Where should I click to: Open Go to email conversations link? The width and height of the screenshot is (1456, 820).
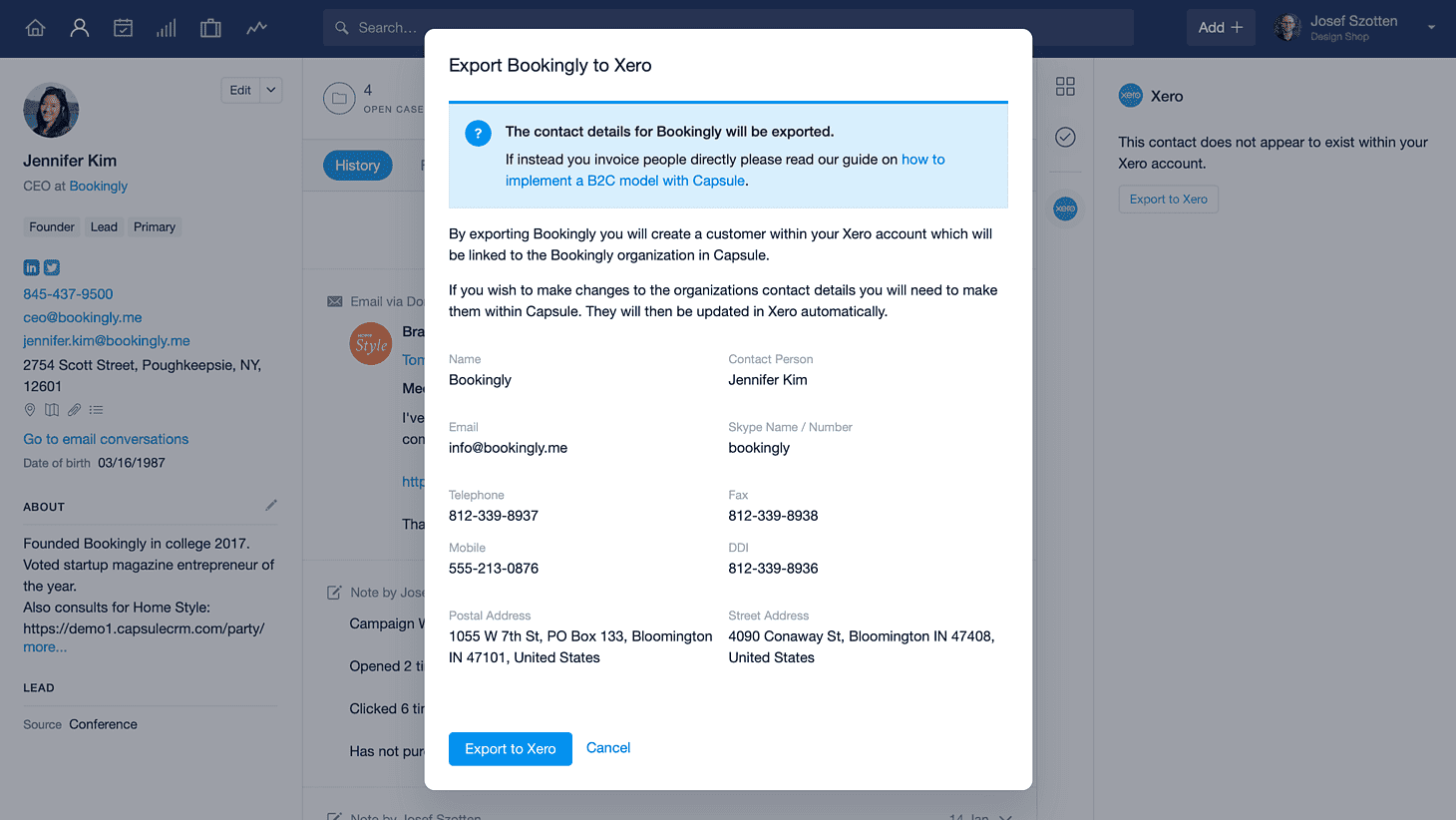point(106,439)
